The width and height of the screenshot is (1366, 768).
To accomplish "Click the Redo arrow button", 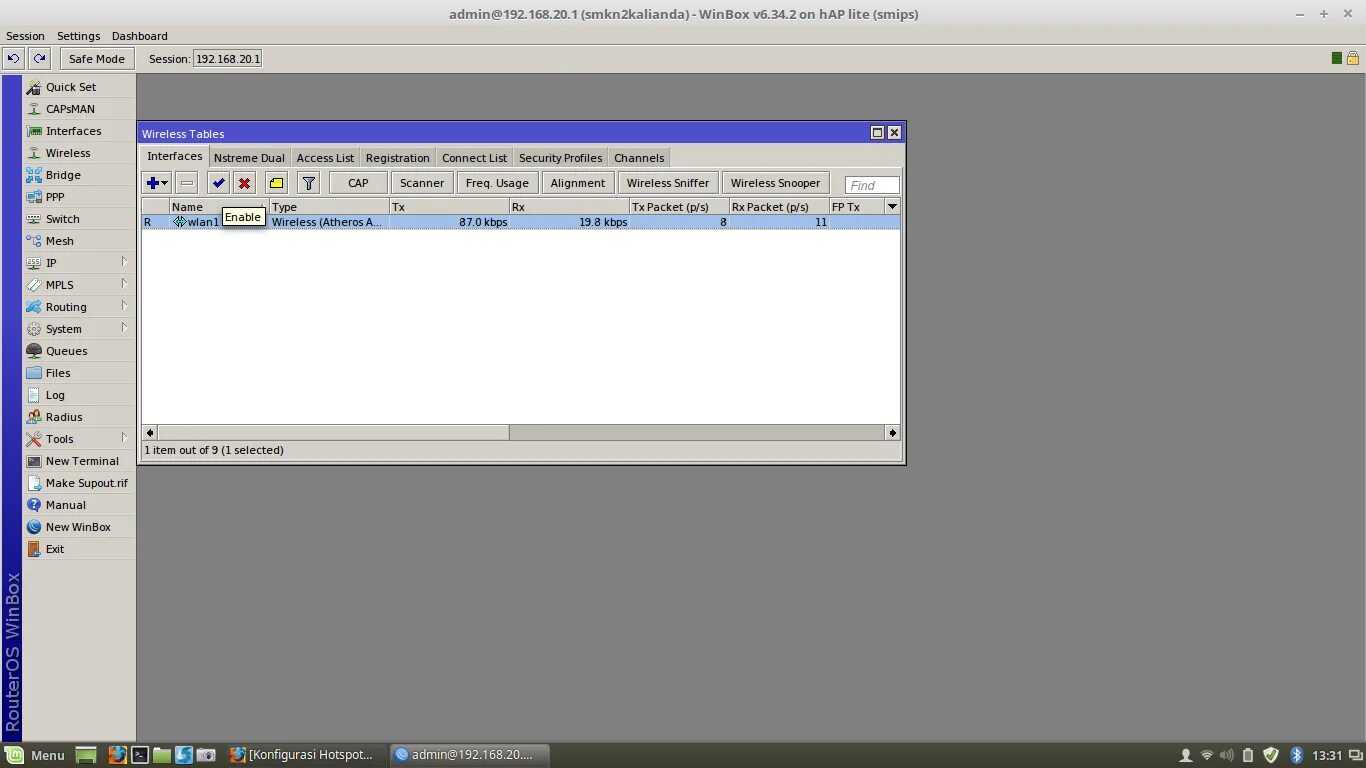I will [39, 59].
